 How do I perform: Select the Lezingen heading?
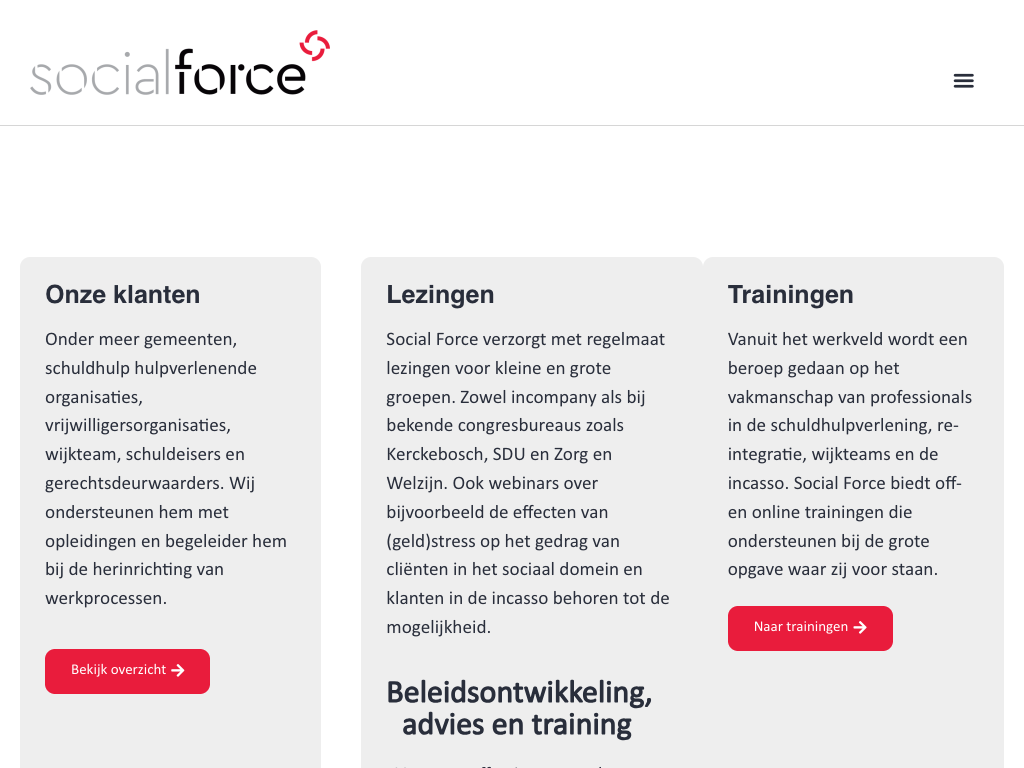point(440,295)
